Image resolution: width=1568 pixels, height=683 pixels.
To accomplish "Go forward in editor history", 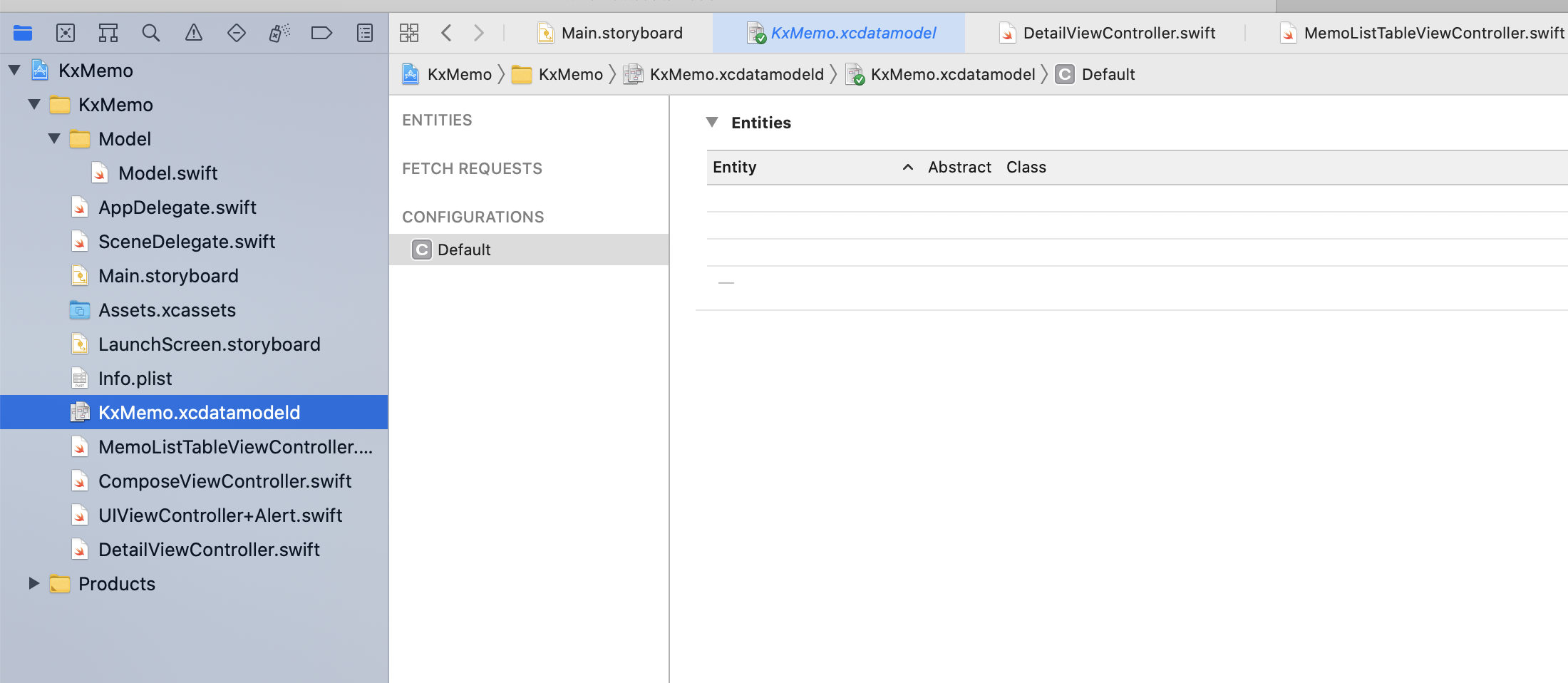I will click(x=479, y=33).
